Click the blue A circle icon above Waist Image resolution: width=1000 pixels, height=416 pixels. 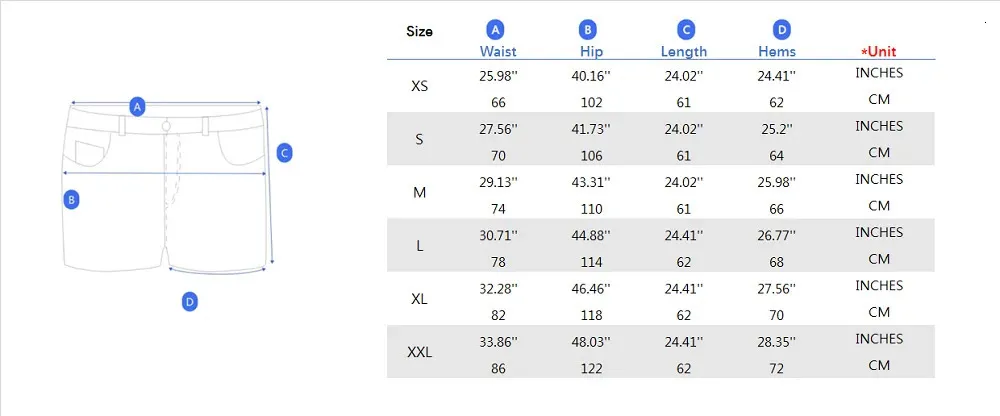(496, 30)
